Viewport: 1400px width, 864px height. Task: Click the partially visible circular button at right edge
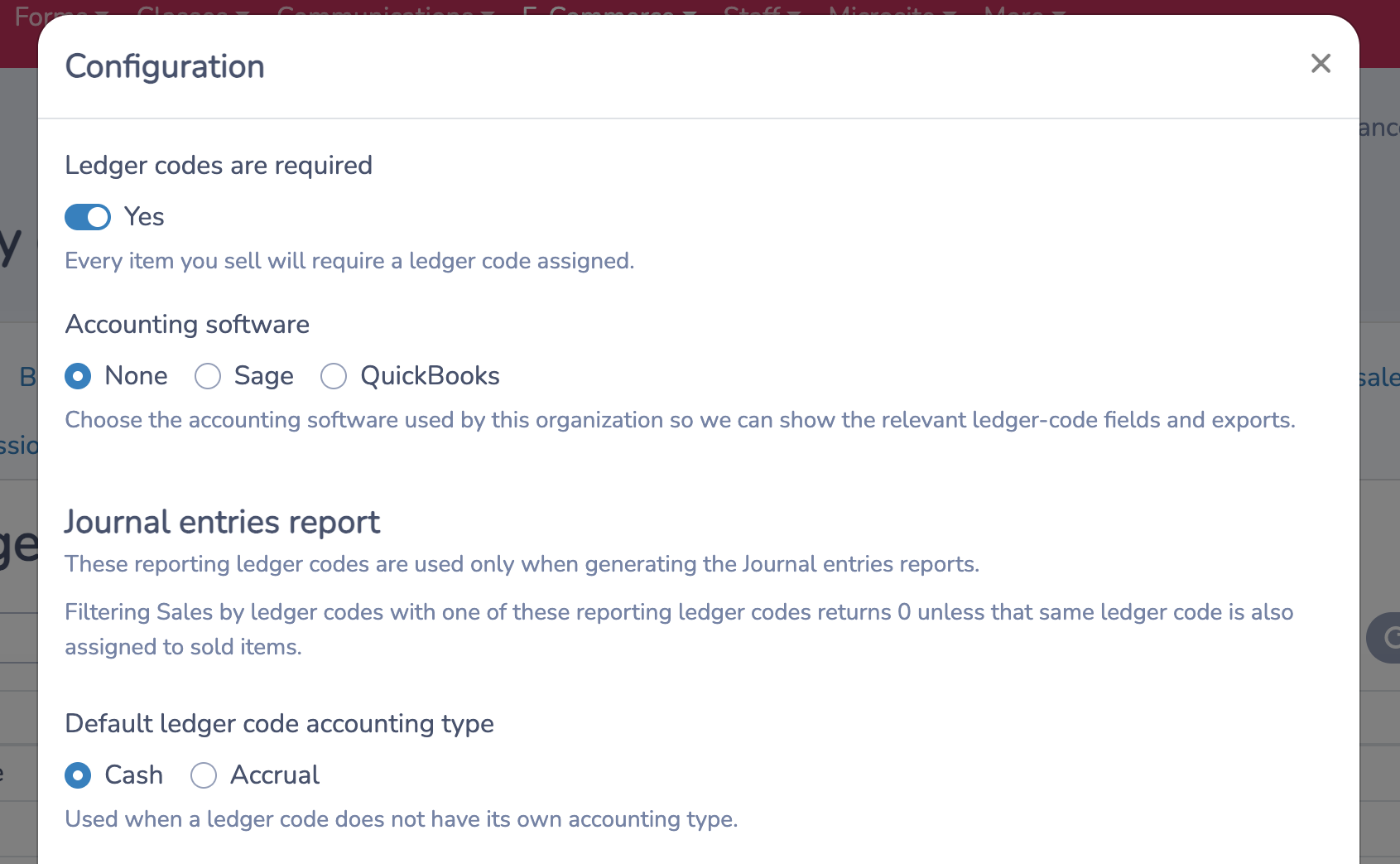(1392, 638)
